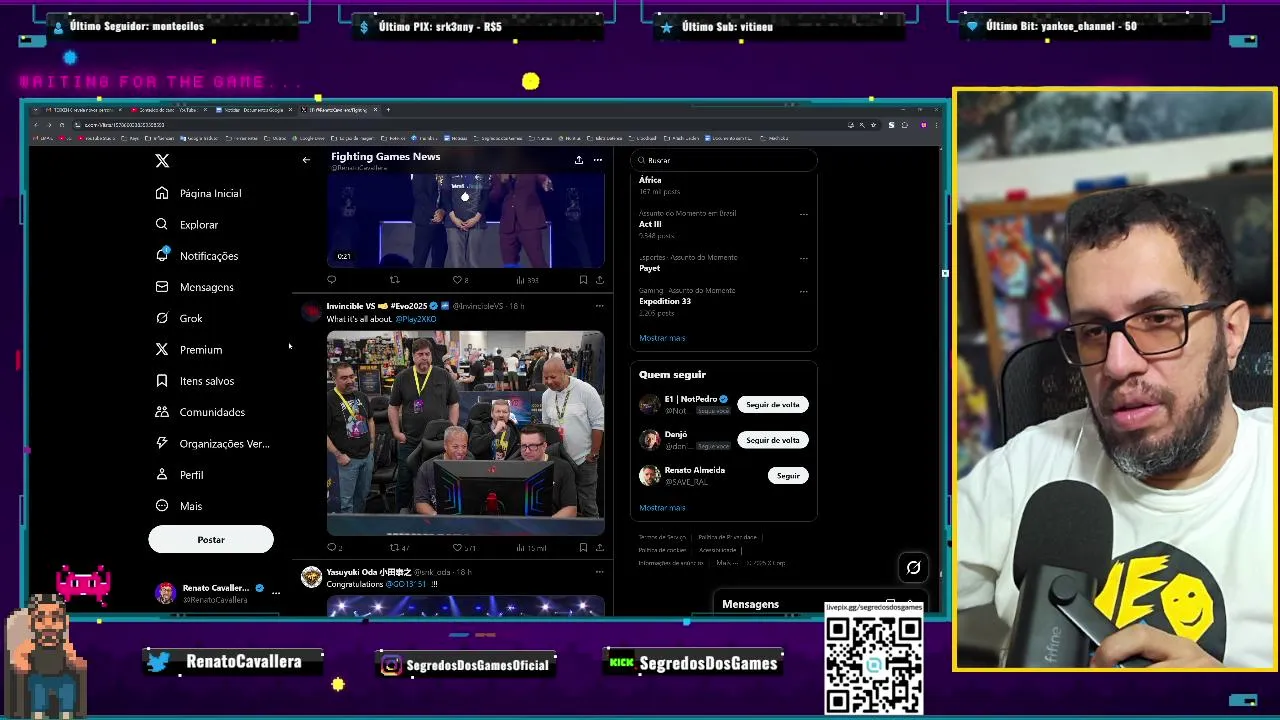Open more options for Expedition 33 trend
Viewport: 1280px width, 720px height.
click(x=803, y=291)
